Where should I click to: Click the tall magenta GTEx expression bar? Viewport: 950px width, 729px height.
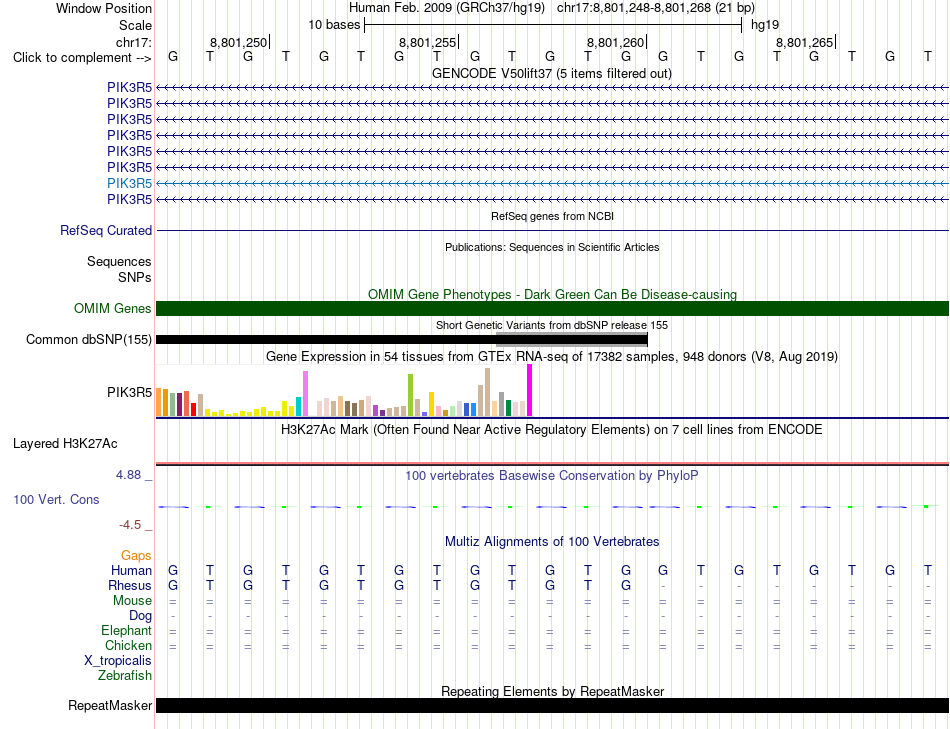click(x=530, y=390)
